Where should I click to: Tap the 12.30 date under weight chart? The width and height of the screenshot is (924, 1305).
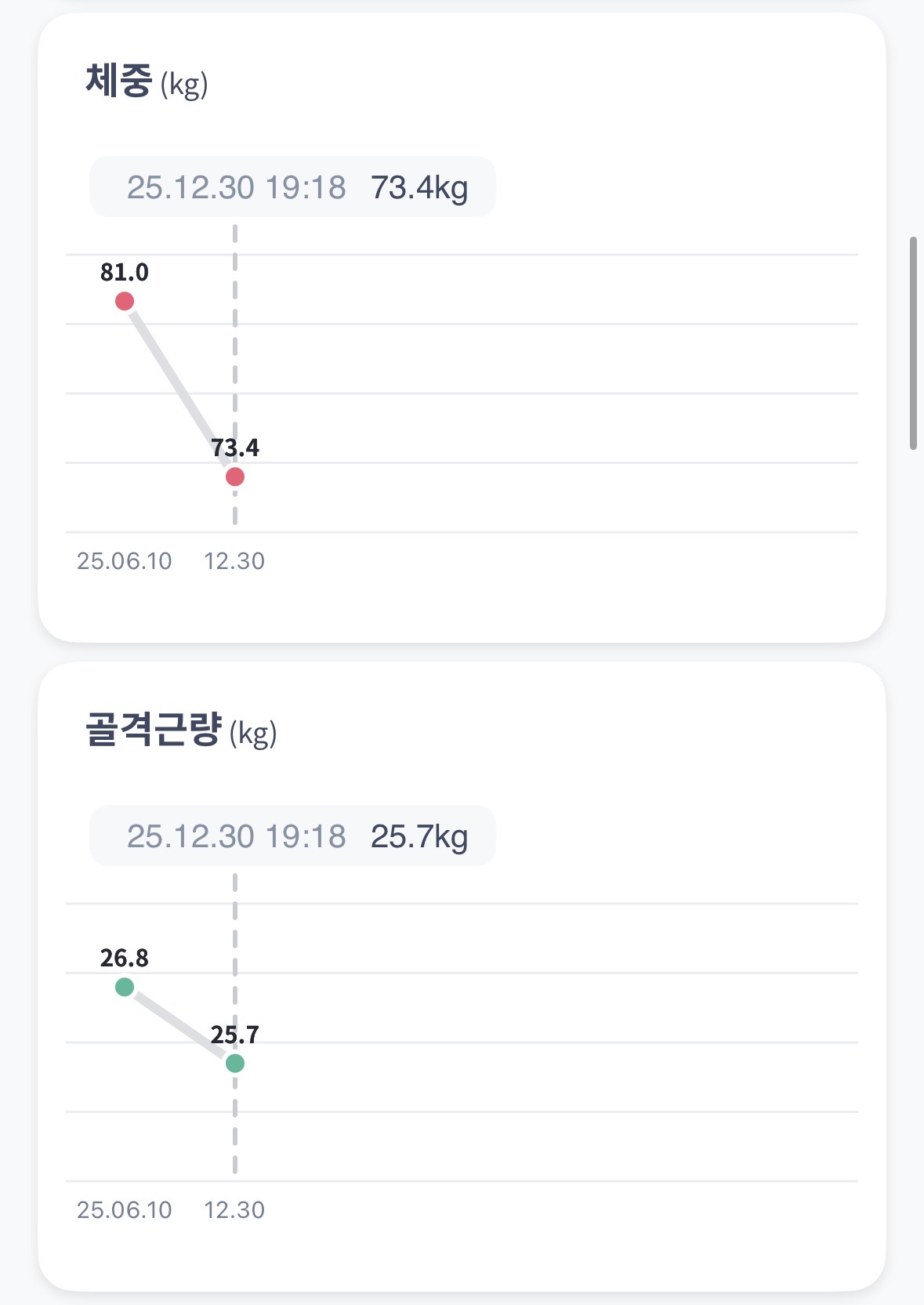[x=234, y=561]
